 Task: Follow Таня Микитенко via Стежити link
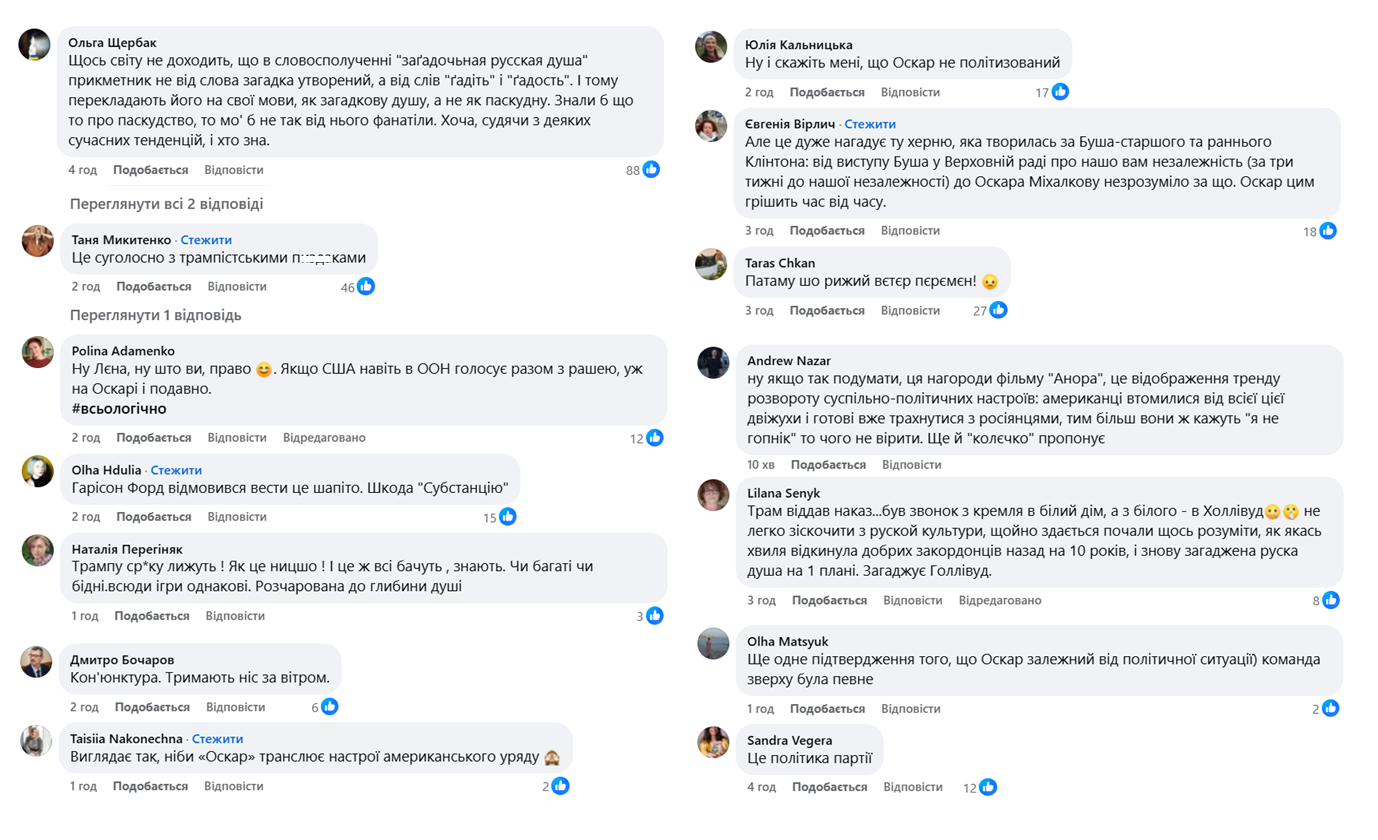click(x=206, y=240)
